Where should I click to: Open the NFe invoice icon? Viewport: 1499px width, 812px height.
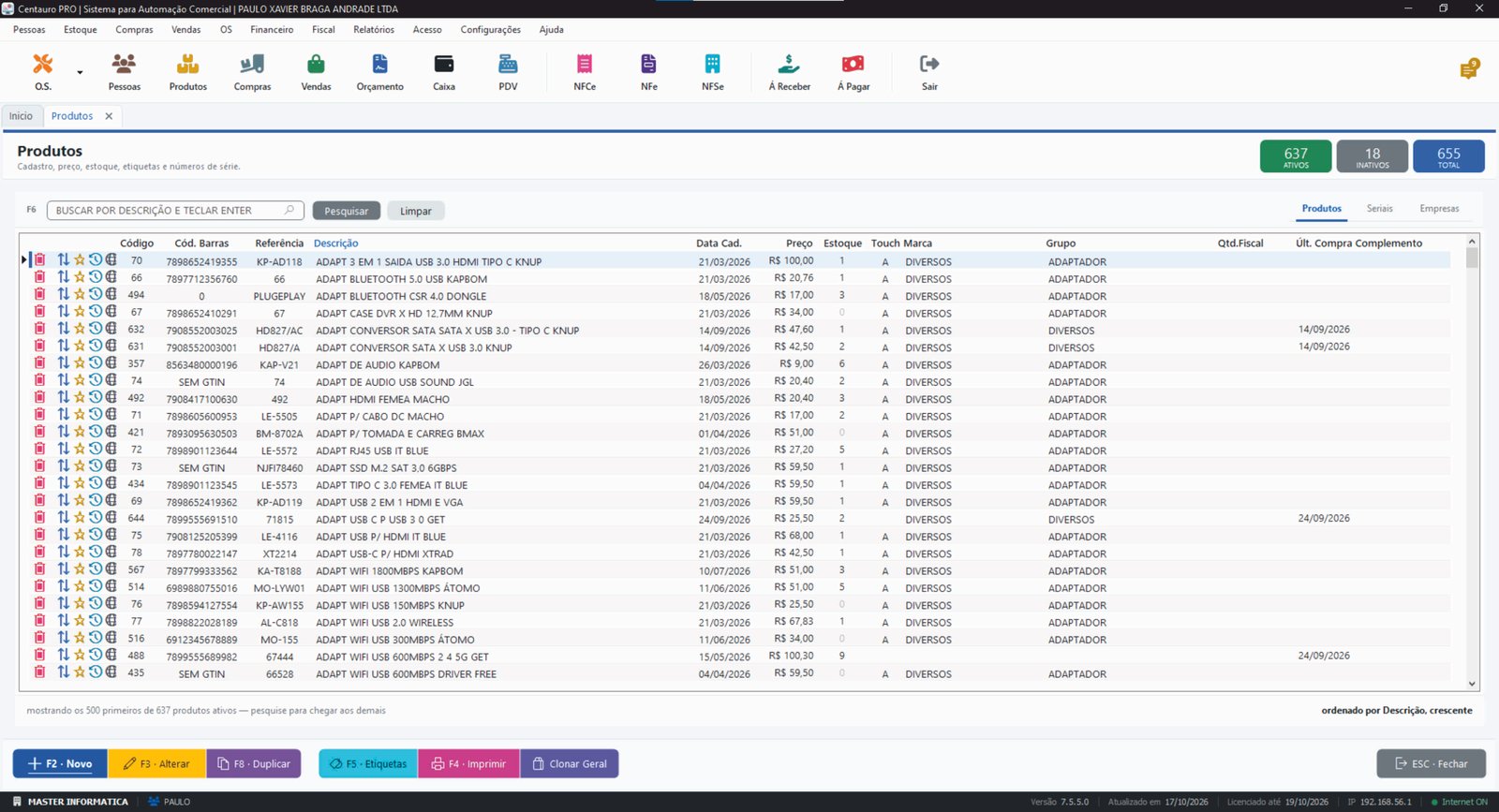tap(648, 72)
